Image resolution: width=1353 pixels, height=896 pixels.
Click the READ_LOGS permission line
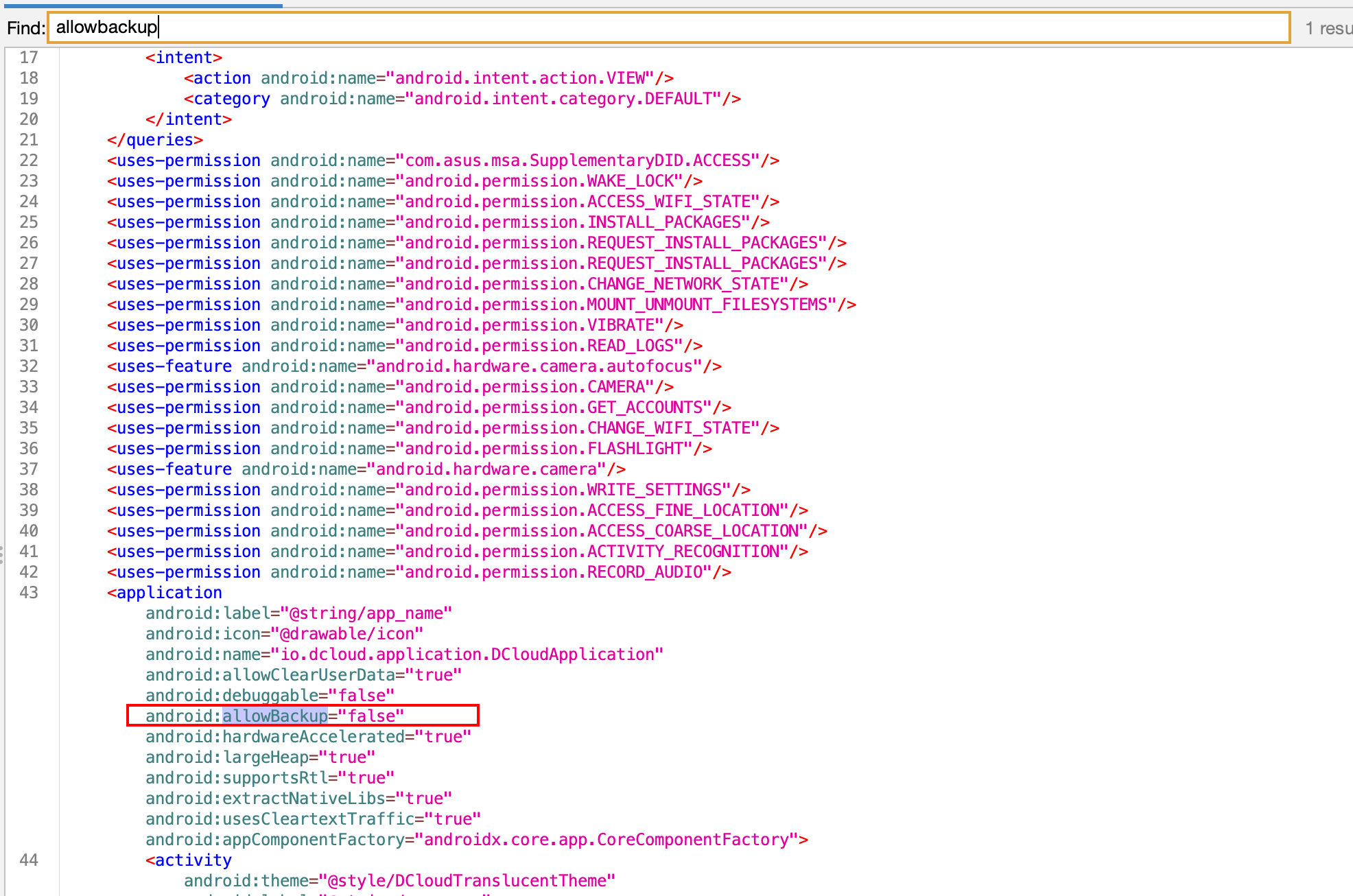[405, 346]
